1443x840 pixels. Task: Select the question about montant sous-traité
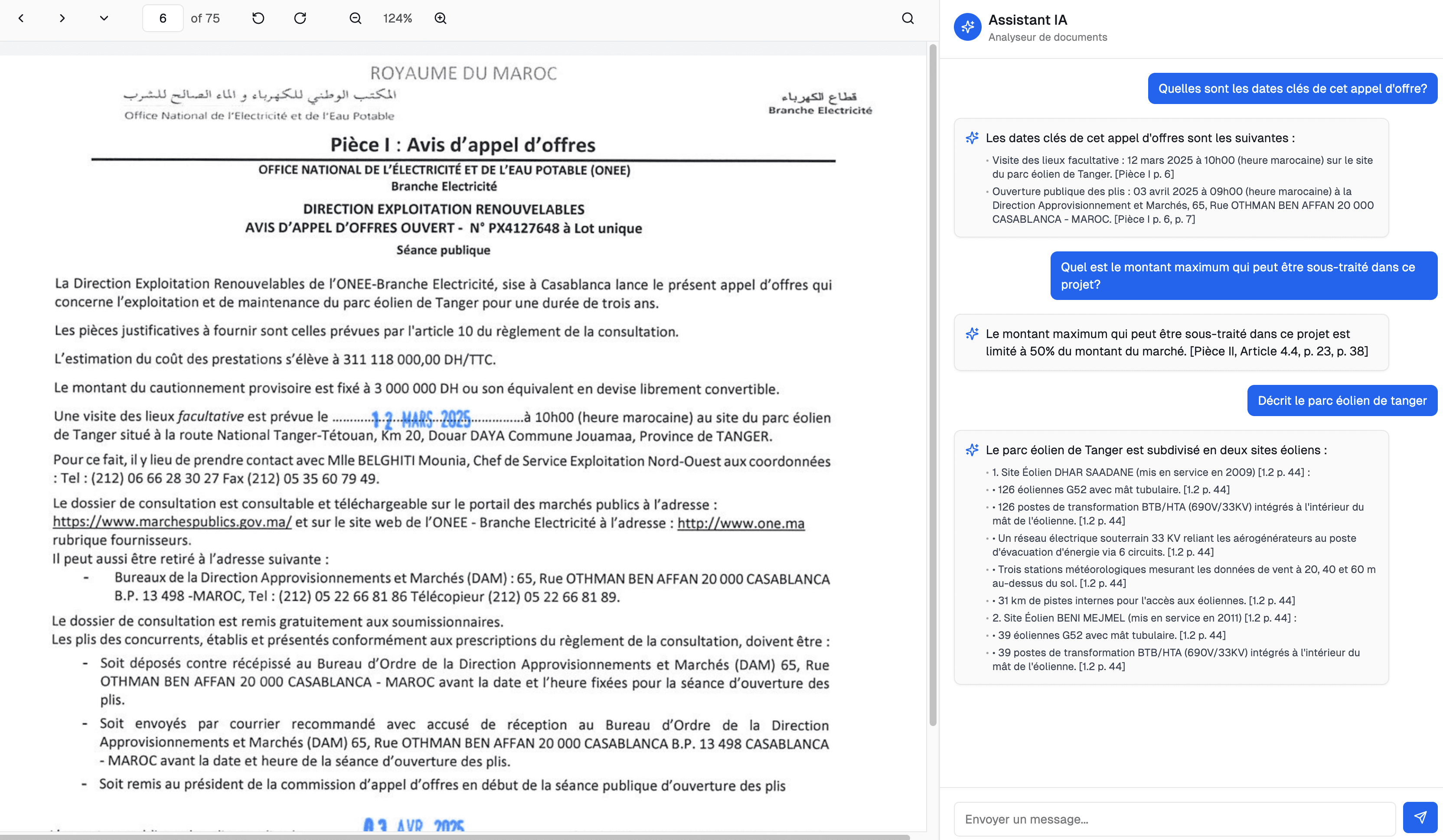[1244, 275]
